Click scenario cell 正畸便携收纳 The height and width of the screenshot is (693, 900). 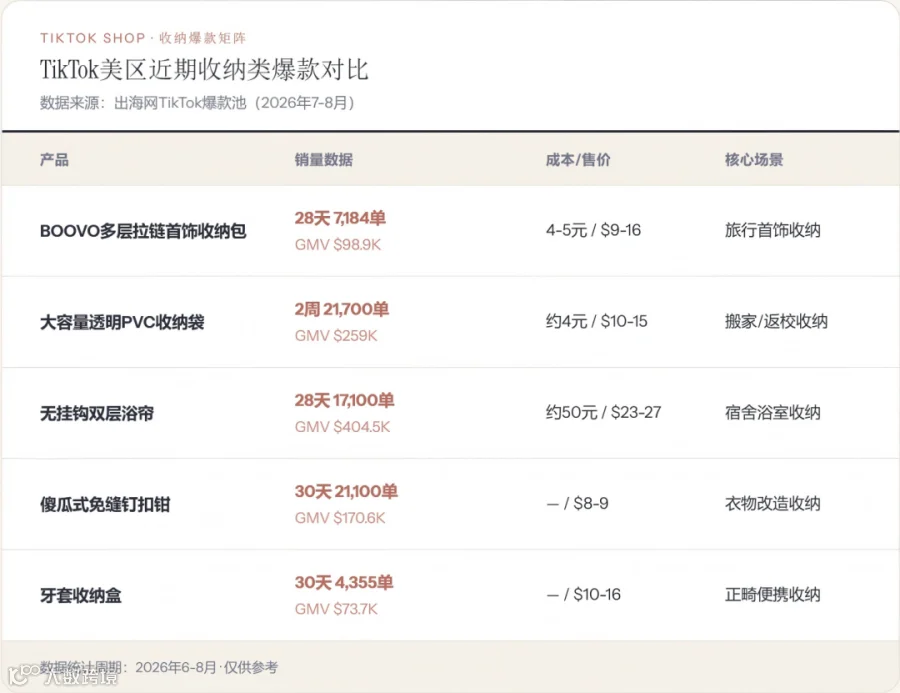pyautogui.click(x=773, y=595)
